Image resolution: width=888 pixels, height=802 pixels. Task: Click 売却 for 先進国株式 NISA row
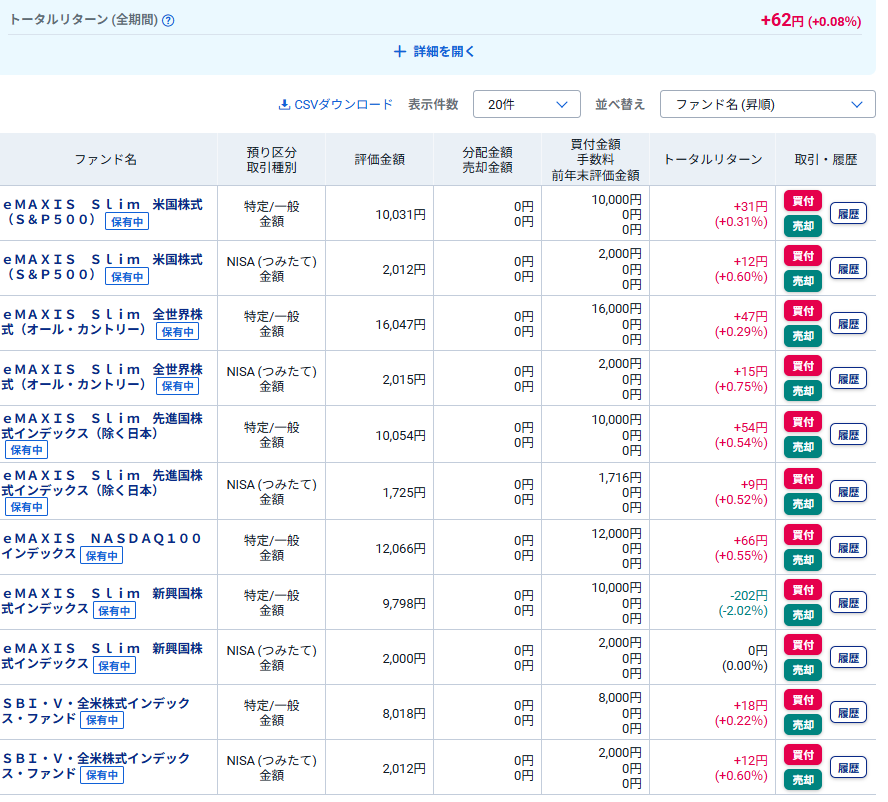point(802,504)
